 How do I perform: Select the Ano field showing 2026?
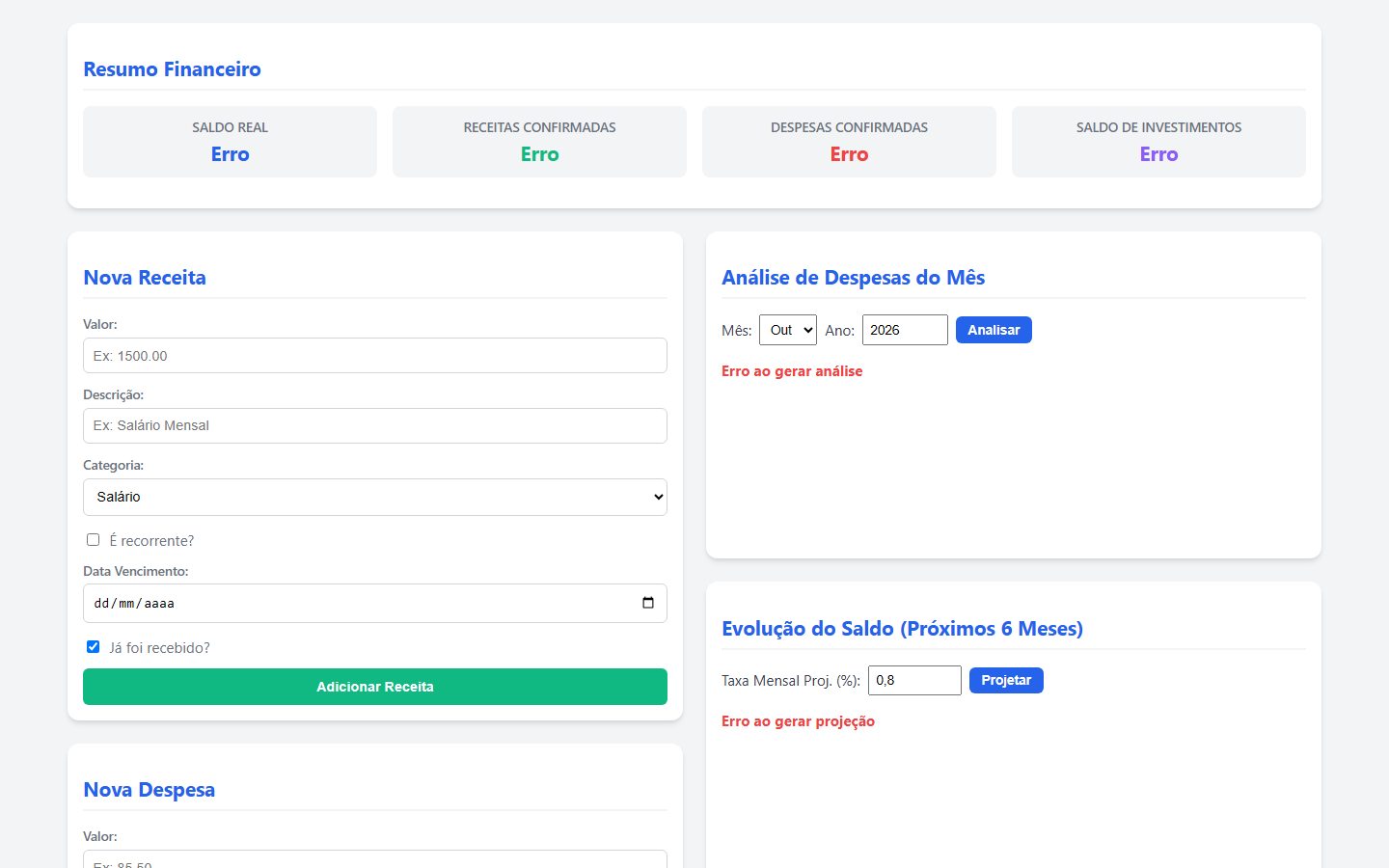coord(905,330)
